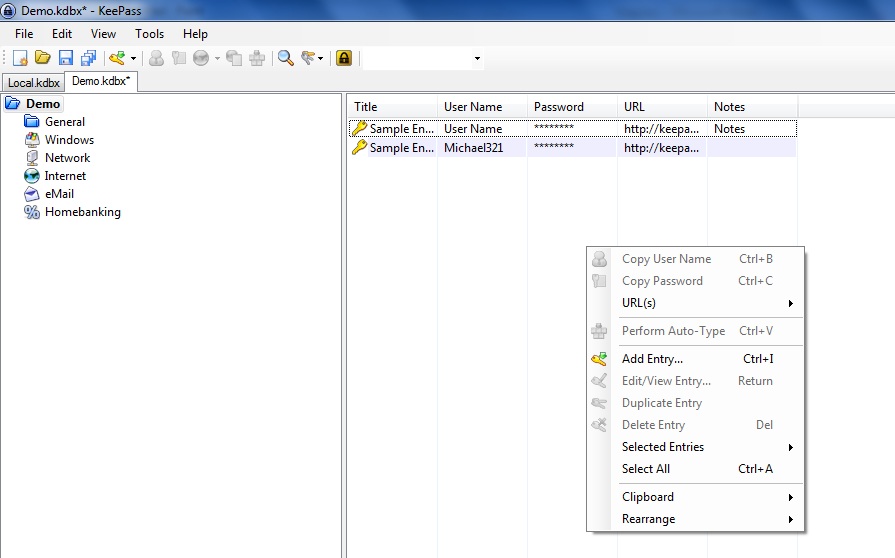Click the Internet globe group icon
Viewport: 895px width, 558px height.
pyautogui.click(x=32, y=176)
